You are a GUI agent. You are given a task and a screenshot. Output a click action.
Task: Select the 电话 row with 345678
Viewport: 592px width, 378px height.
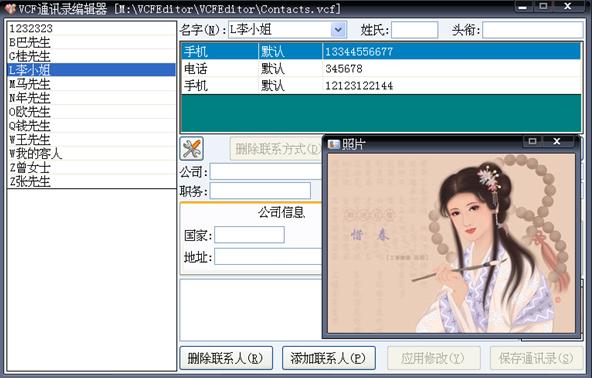[x=381, y=68]
